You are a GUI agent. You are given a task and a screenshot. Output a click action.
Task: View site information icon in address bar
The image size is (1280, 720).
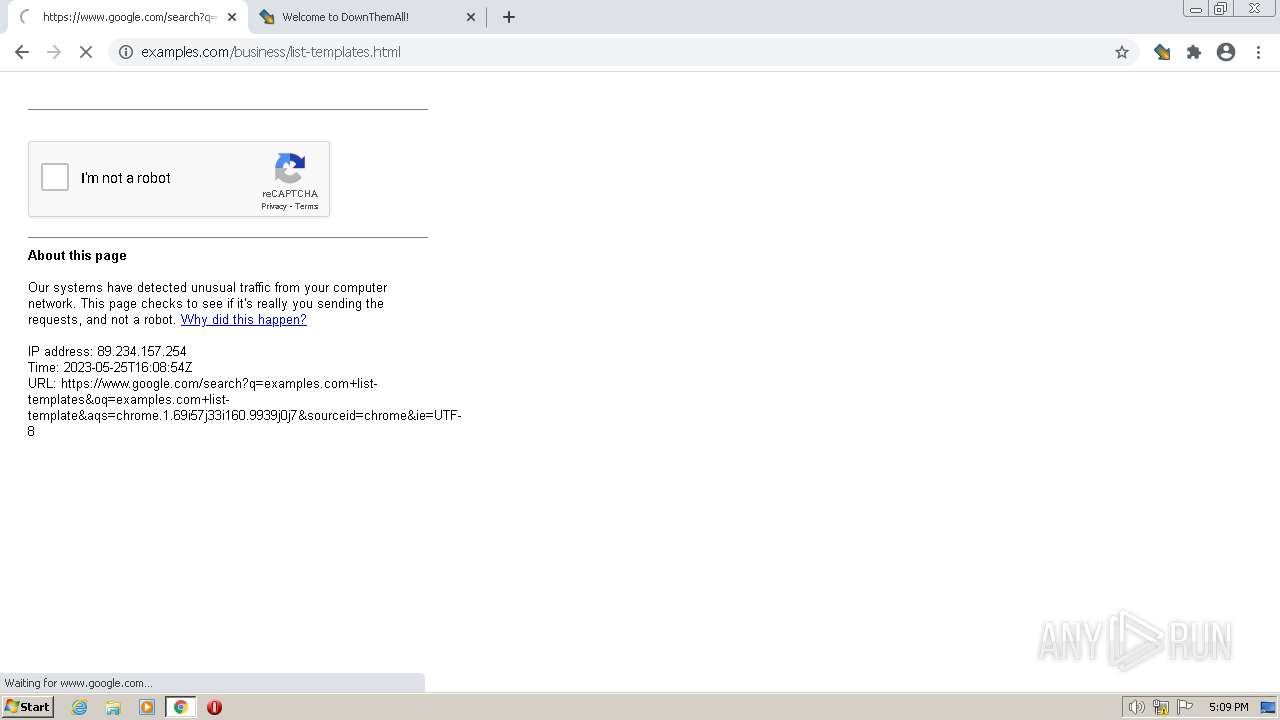[126, 52]
